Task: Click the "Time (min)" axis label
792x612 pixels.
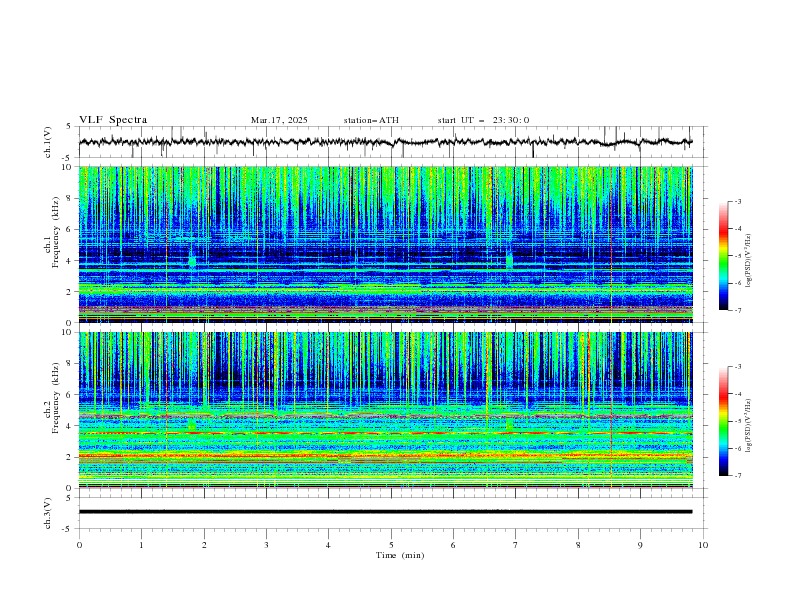Action: [x=400, y=555]
